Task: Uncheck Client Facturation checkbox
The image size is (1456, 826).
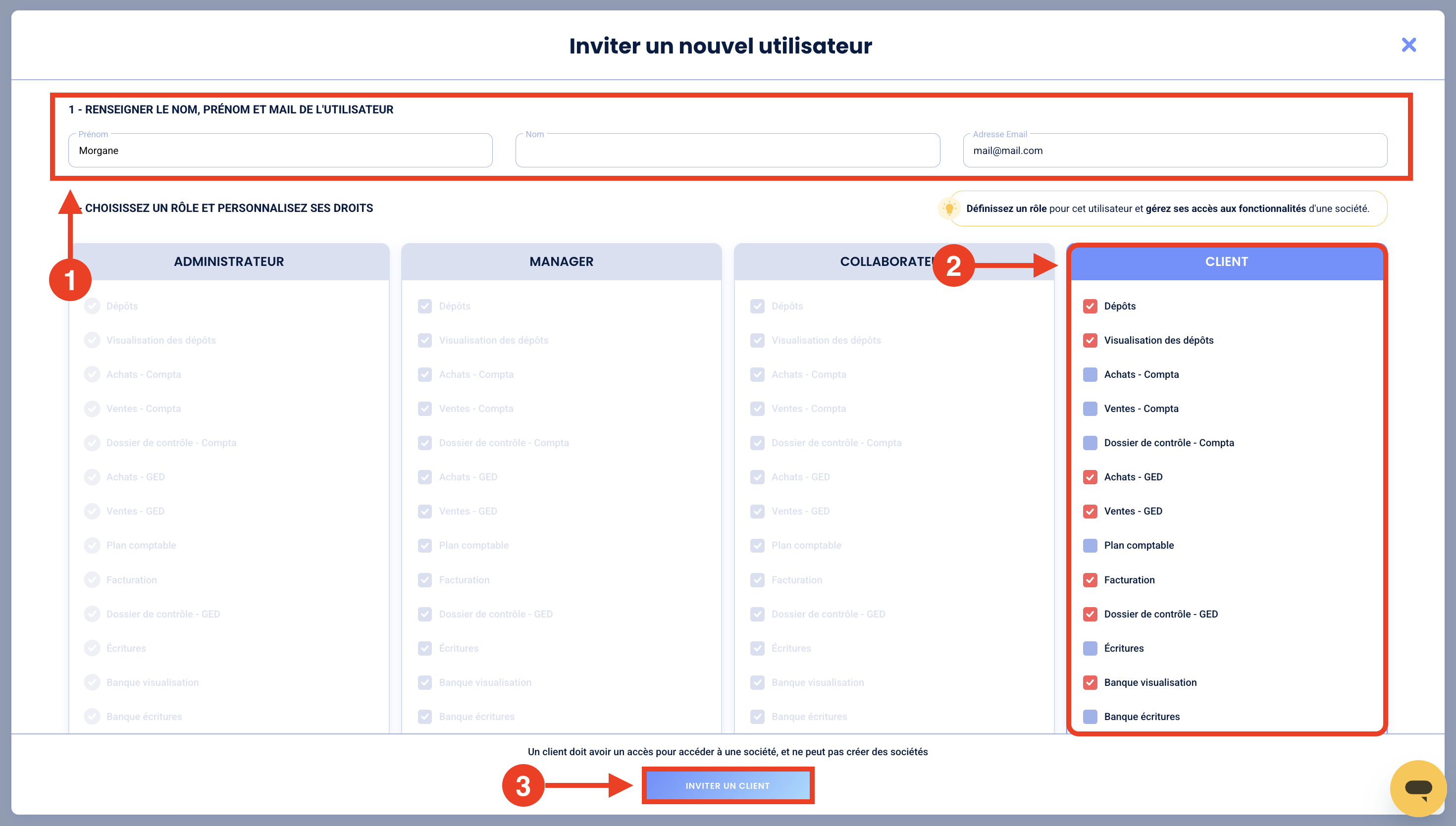Action: (x=1090, y=580)
